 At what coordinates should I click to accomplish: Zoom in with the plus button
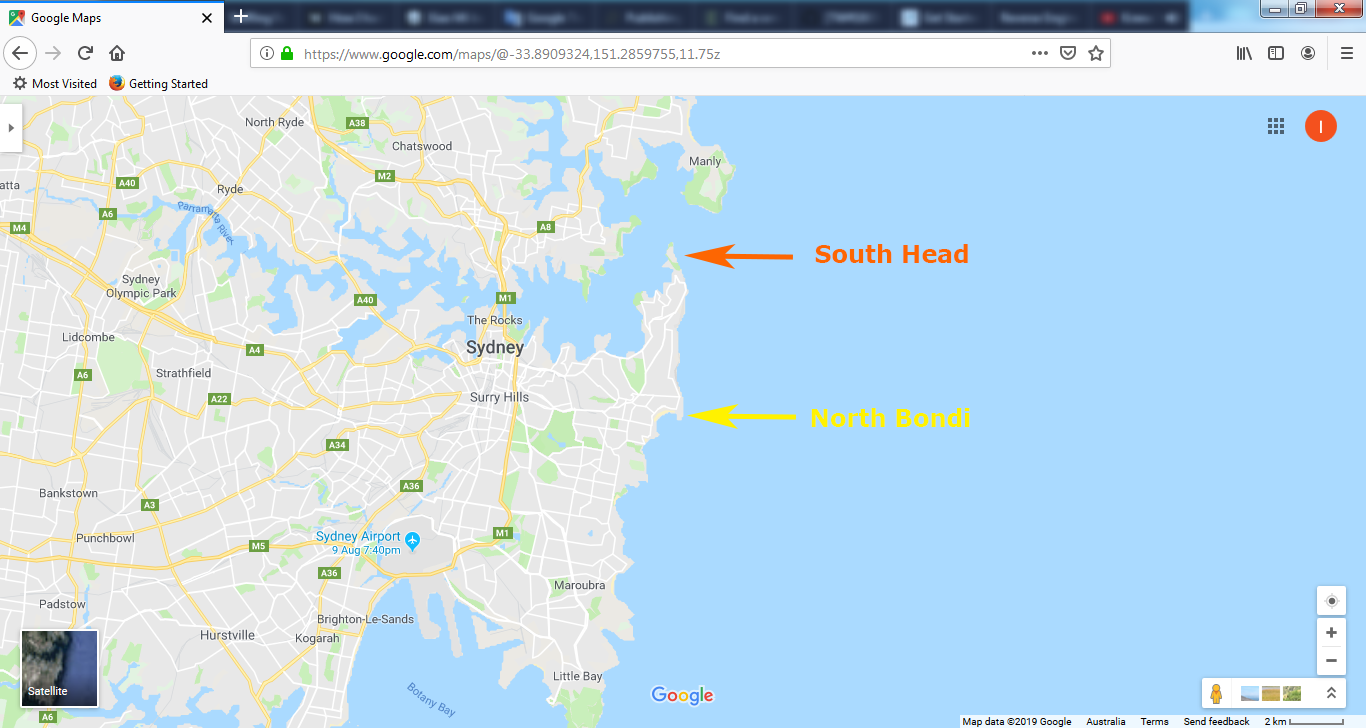(1331, 633)
